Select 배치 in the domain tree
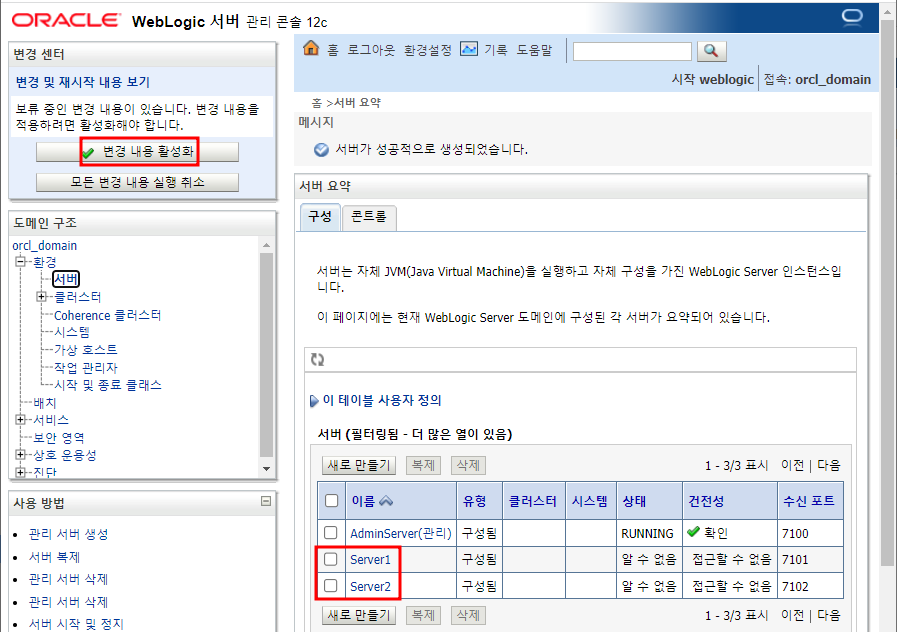 coord(45,403)
